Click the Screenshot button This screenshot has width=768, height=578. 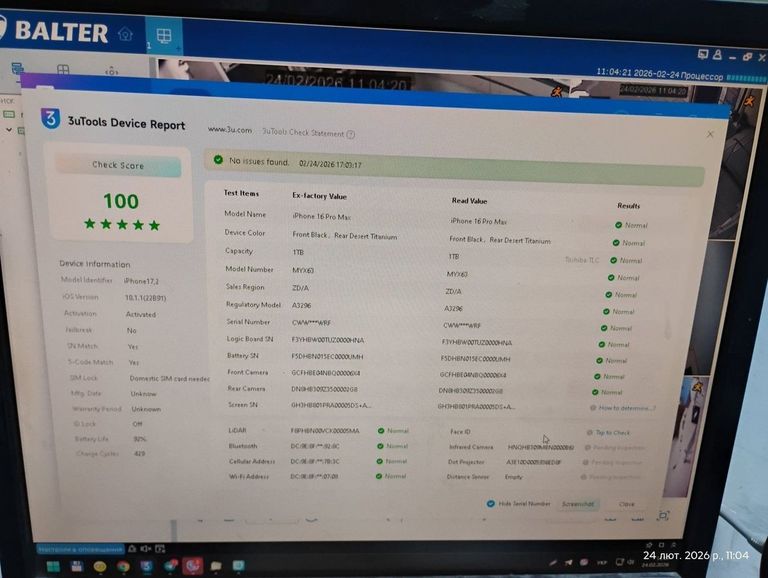point(578,504)
